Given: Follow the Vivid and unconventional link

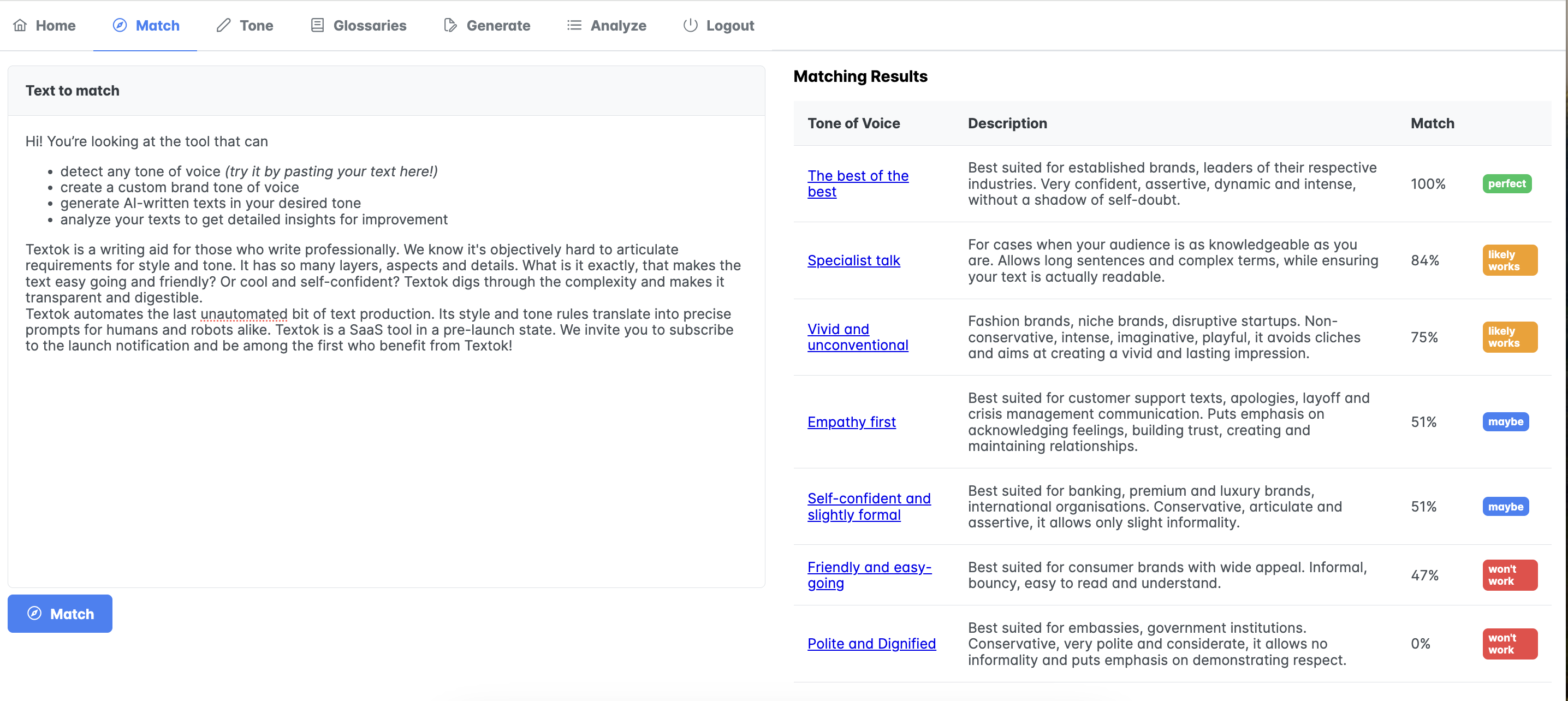Looking at the screenshot, I should [x=857, y=336].
